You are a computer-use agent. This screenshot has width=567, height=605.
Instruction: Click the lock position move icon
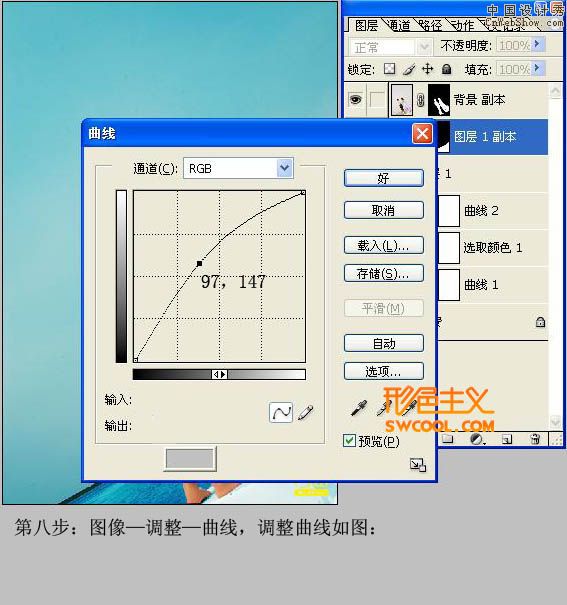pos(427,69)
